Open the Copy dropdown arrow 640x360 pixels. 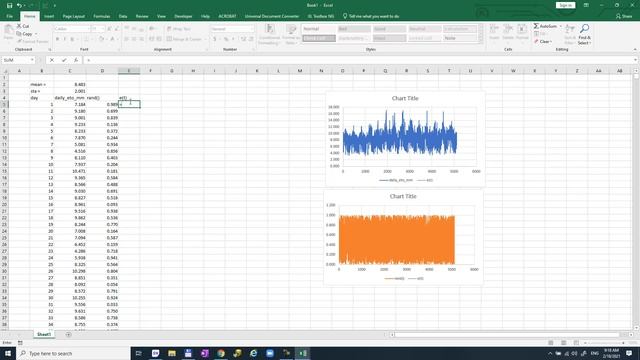click(36, 34)
